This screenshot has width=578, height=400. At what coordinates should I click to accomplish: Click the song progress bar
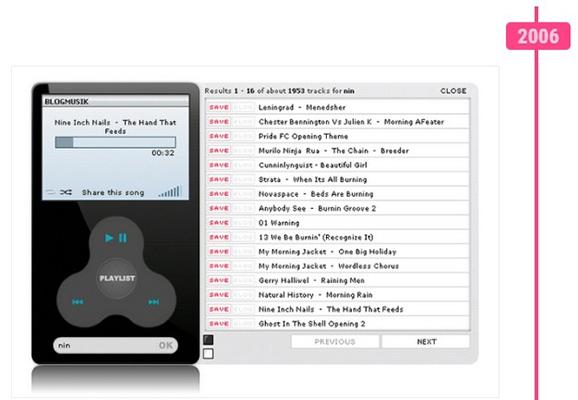[x=115, y=142]
